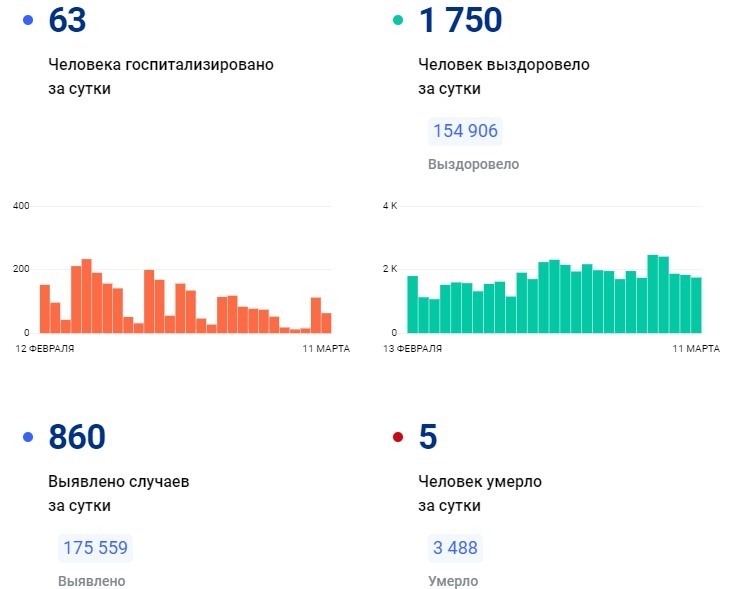Click the '13 ФЕВРАЛЯ' axis date label
Screen dimensions: 744x589
pos(411,348)
